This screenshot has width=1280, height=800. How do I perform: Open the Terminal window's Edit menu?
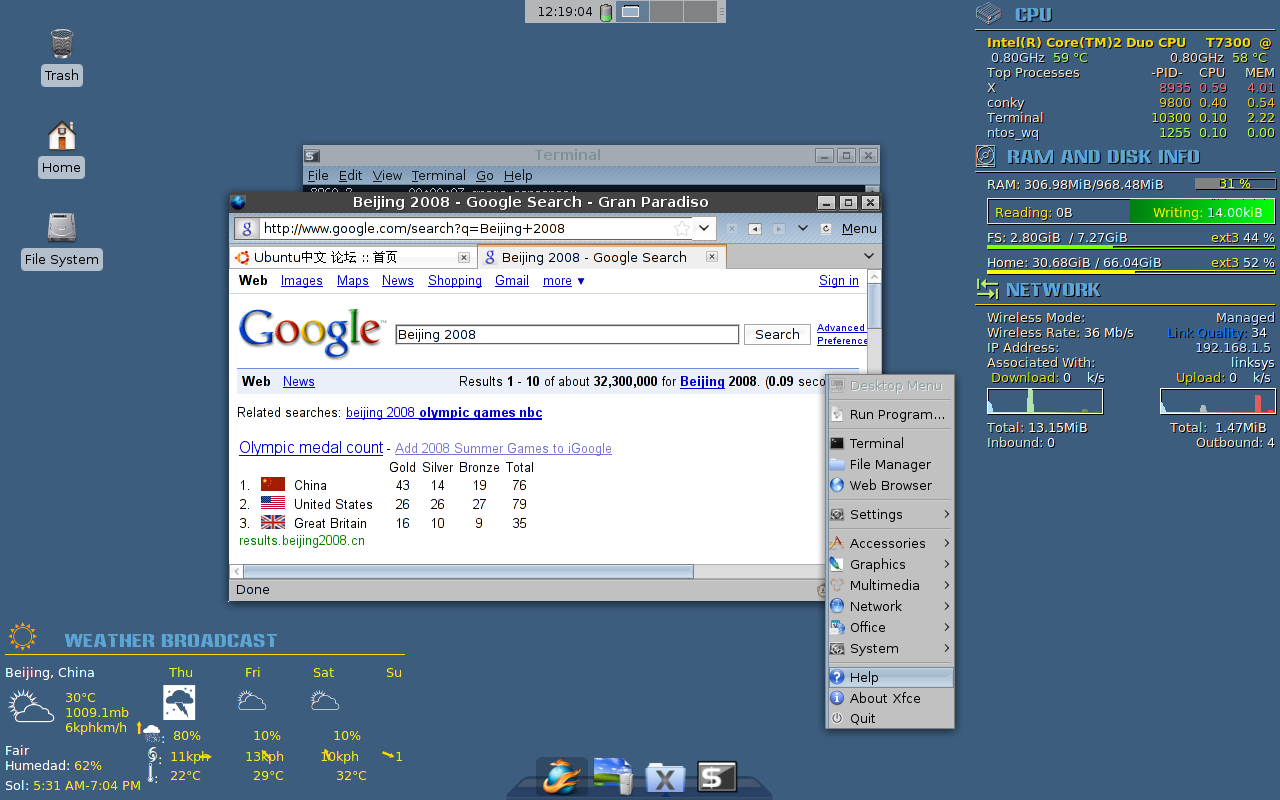click(350, 175)
